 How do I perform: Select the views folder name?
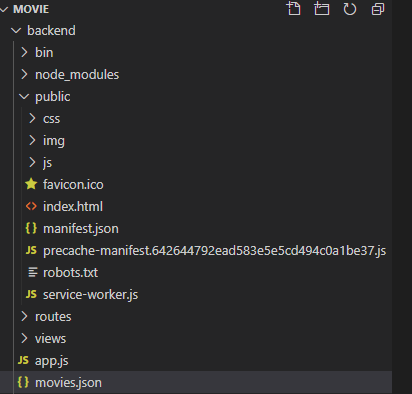(50, 339)
